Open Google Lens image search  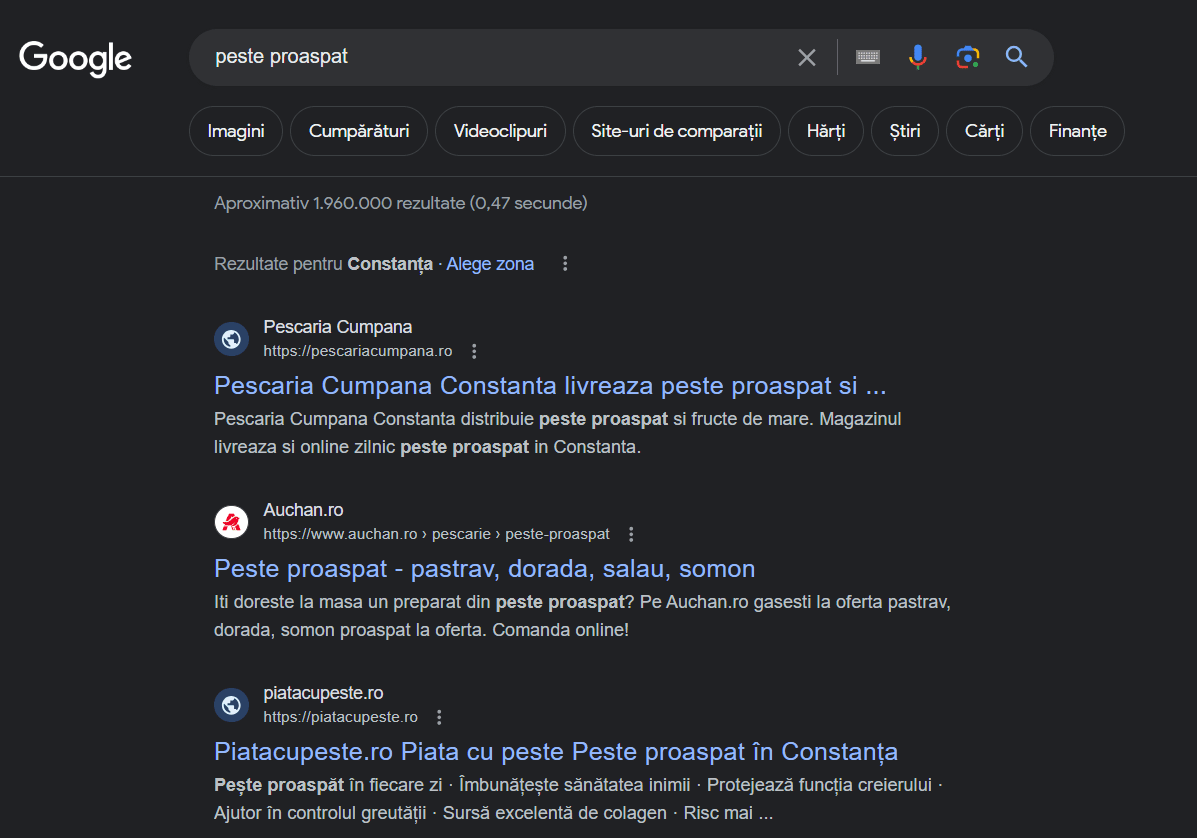[967, 57]
